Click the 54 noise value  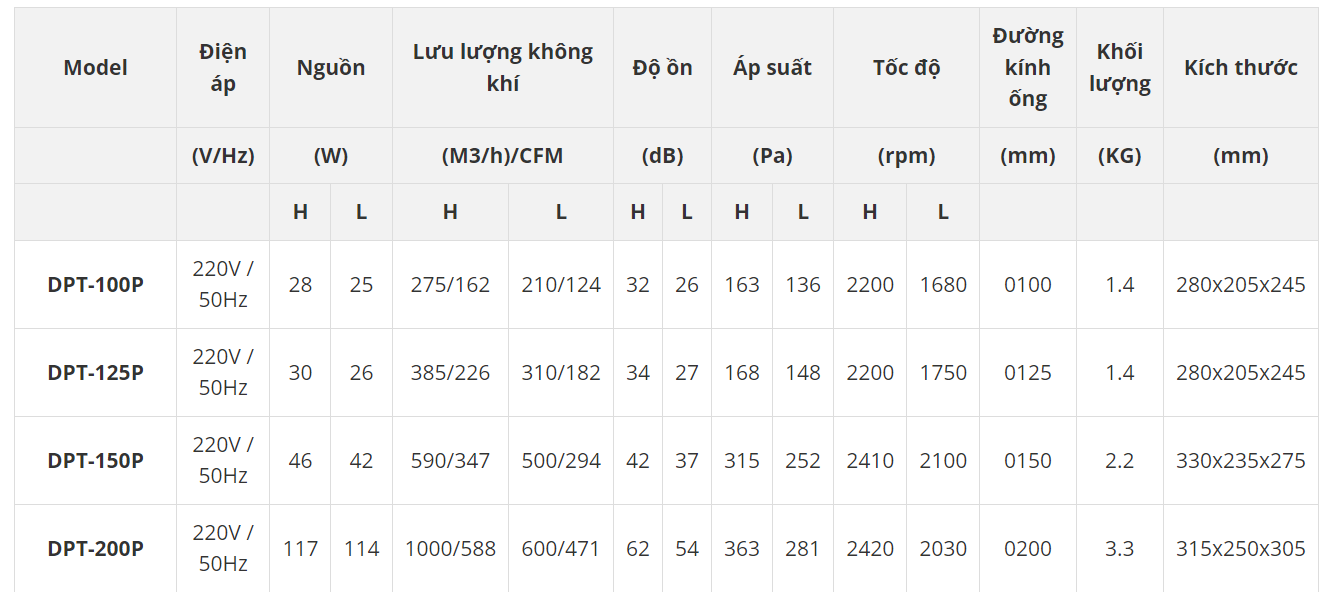687,549
